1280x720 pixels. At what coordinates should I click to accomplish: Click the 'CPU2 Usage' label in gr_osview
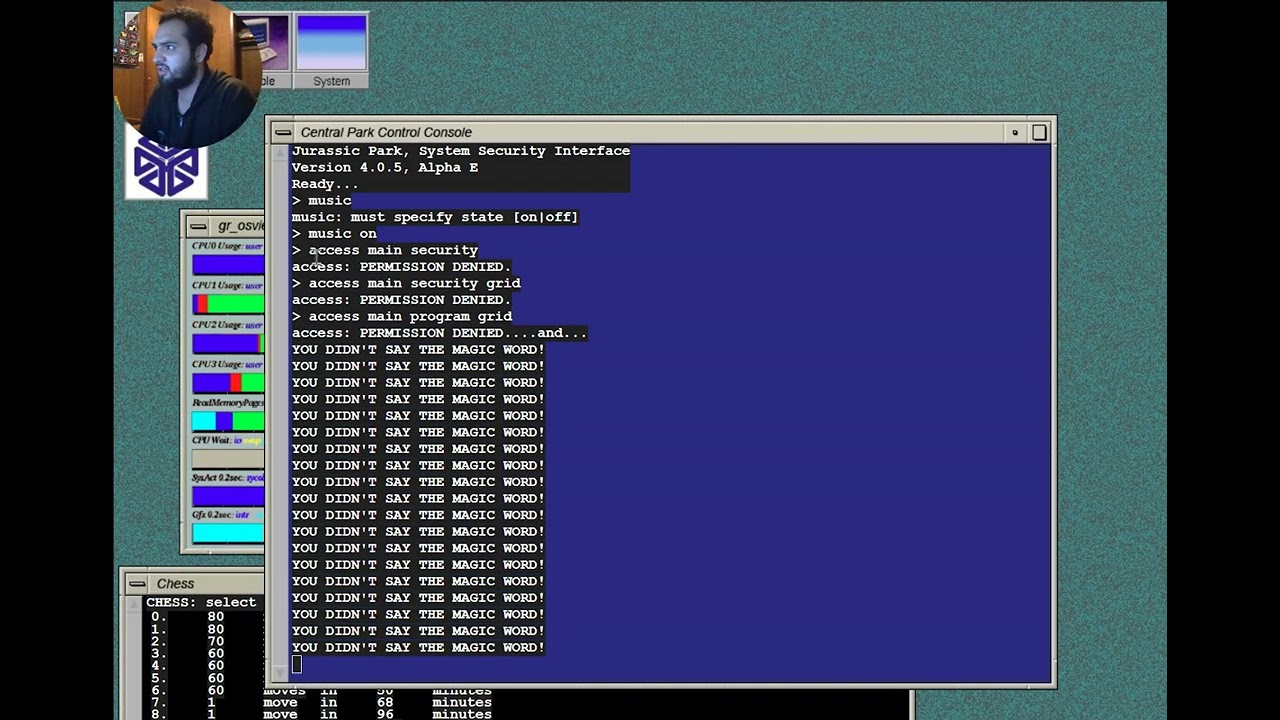(x=217, y=325)
